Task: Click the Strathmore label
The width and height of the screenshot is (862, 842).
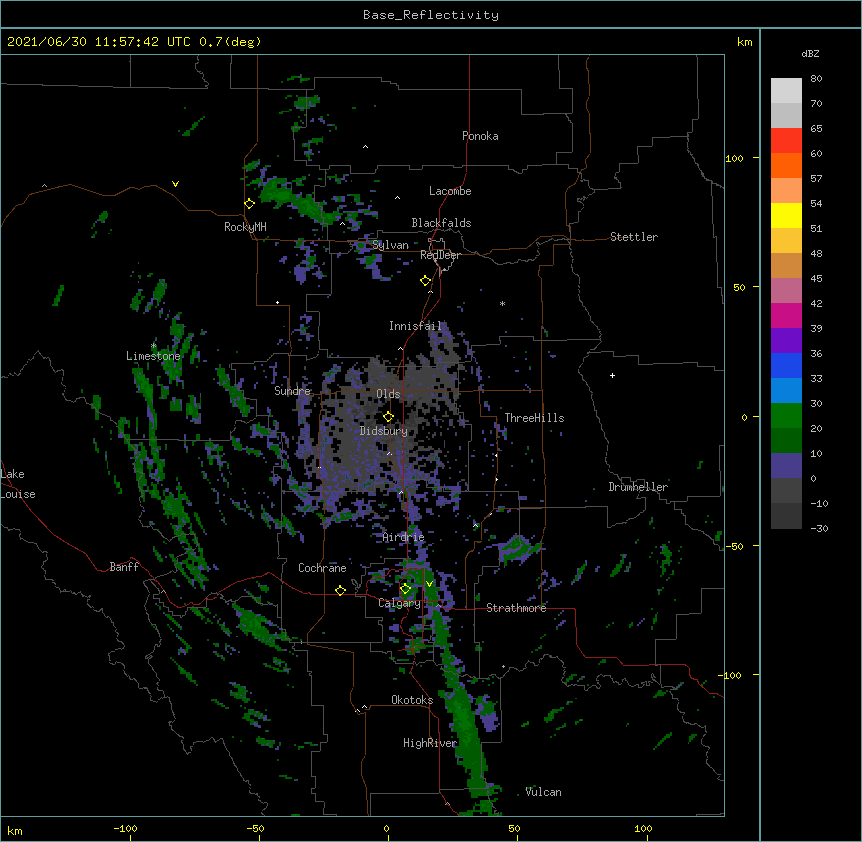Action: coord(516,608)
